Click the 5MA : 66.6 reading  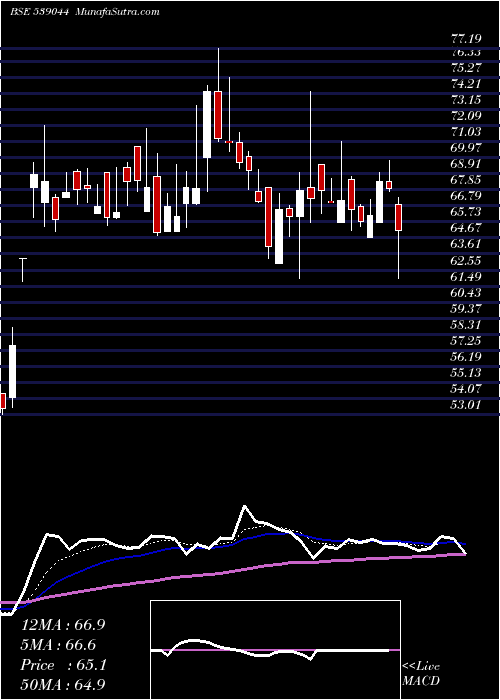coord(58,645)
